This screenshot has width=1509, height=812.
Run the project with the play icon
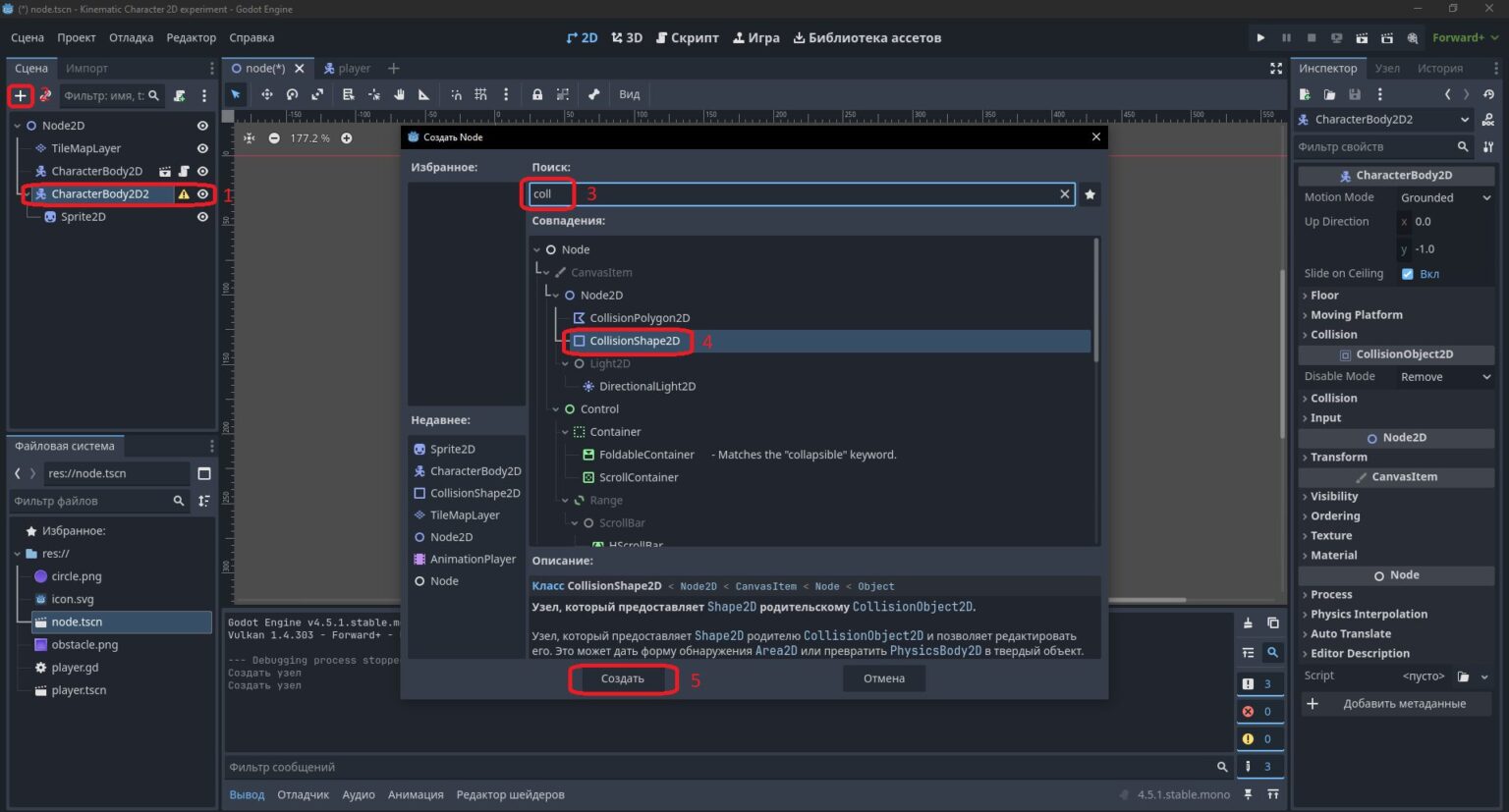coord(1260,37)
